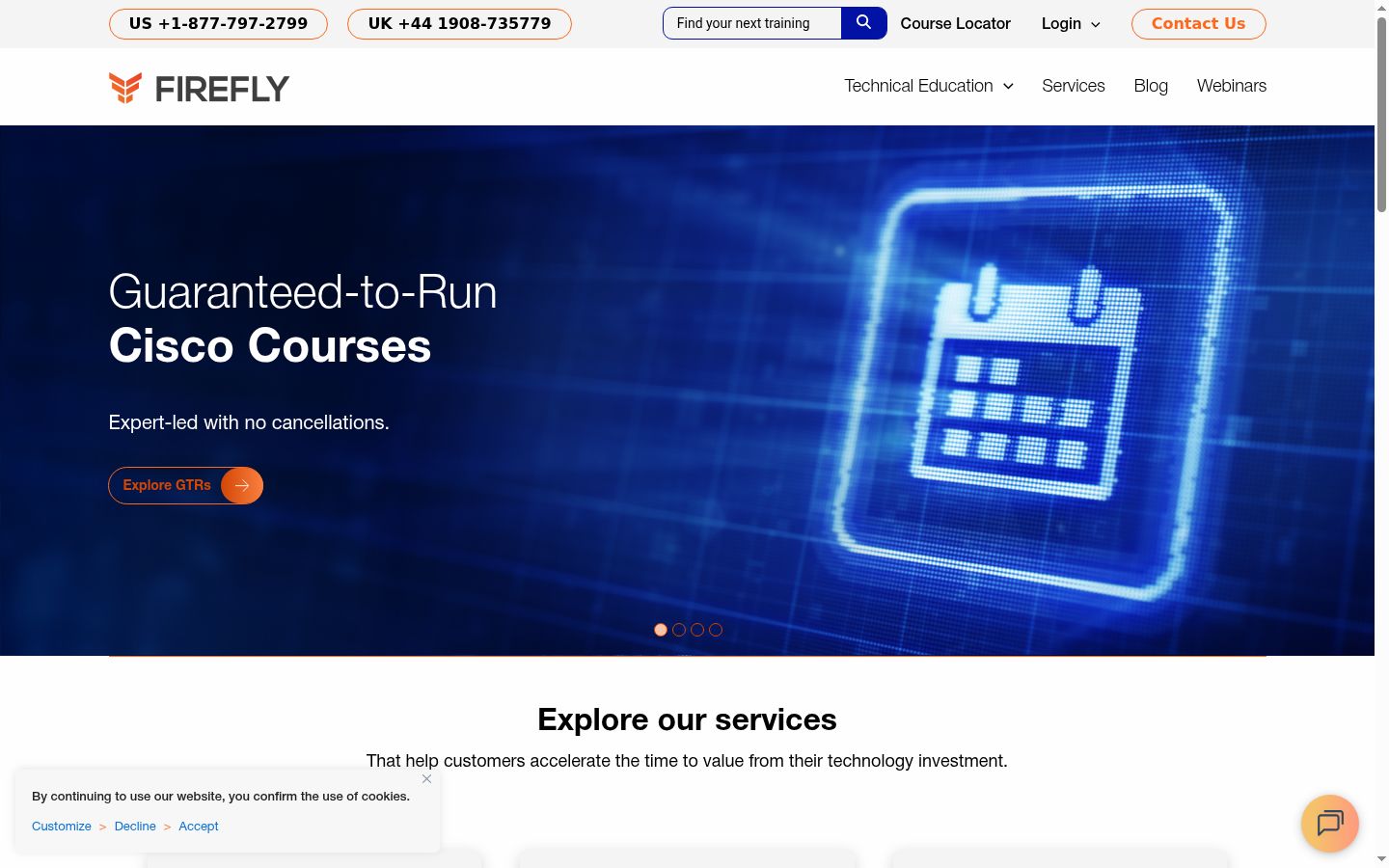
Task: Select the third carousel slide dot
Action: (697, 630)
